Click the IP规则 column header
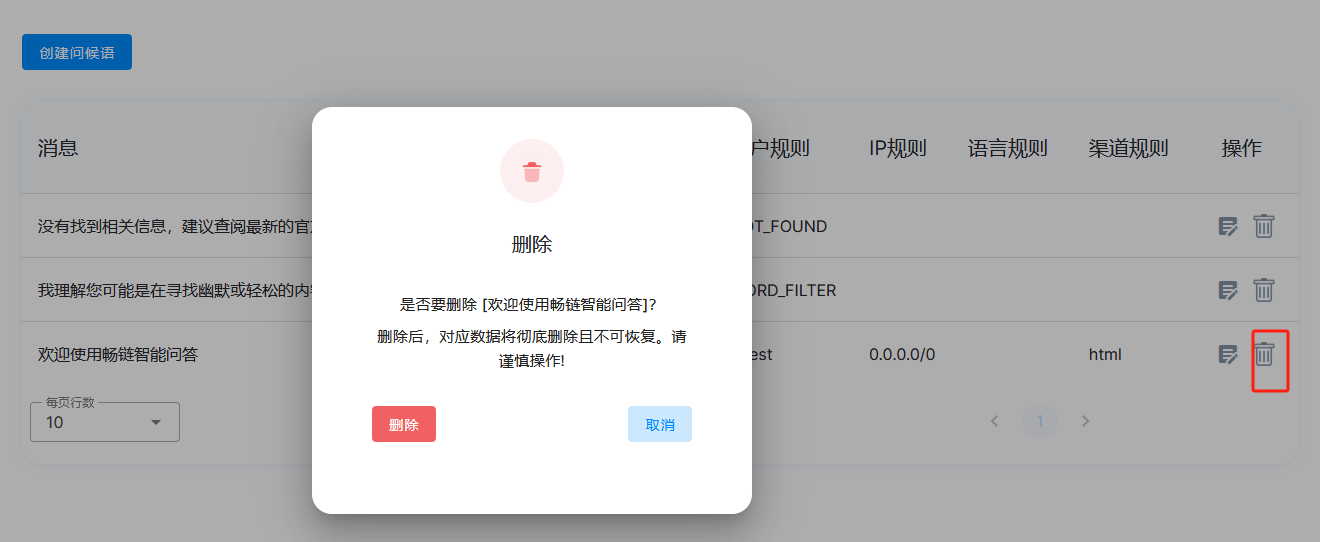 [x=897, y=149]
